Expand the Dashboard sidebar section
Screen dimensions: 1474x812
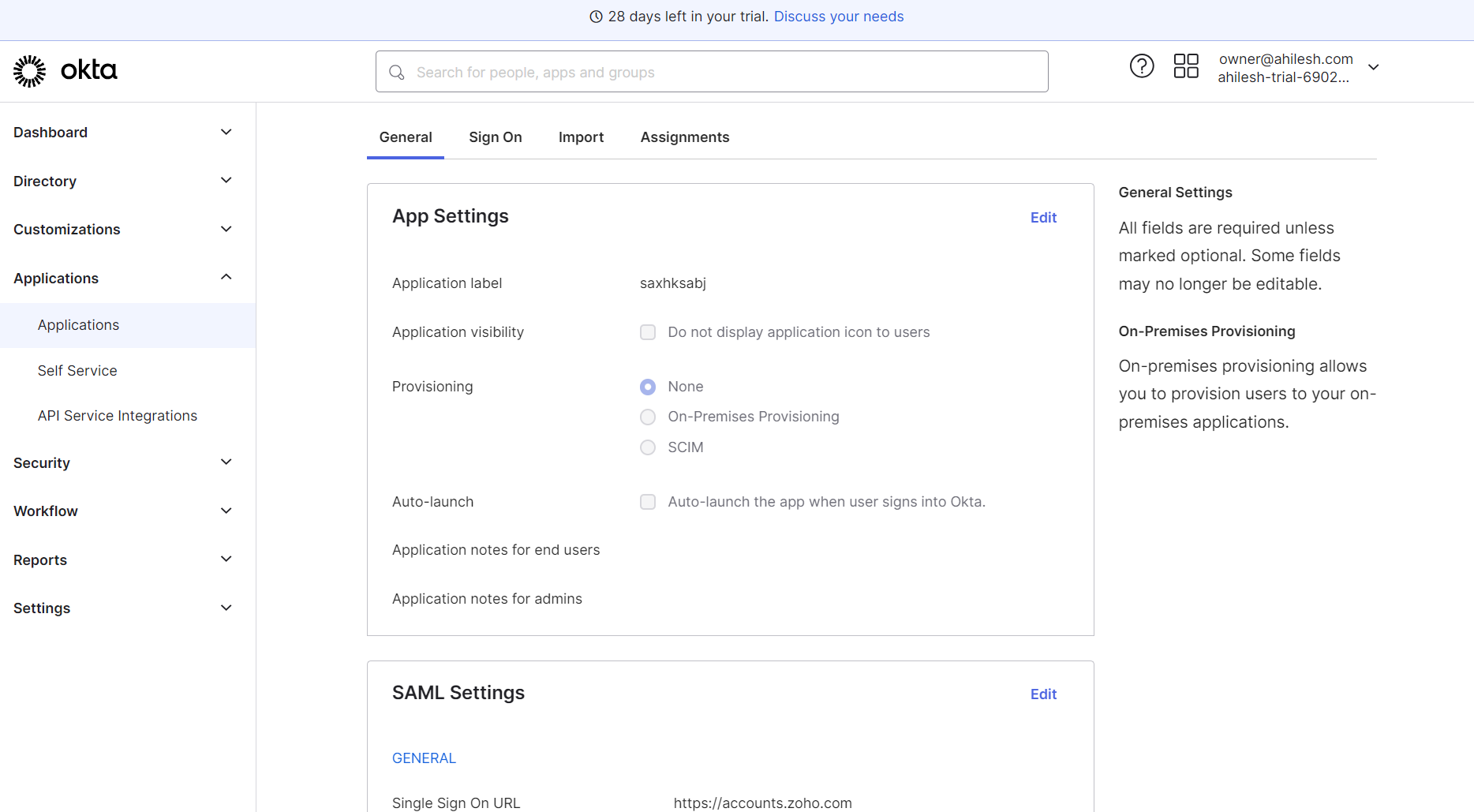click(x=226, y=133)
